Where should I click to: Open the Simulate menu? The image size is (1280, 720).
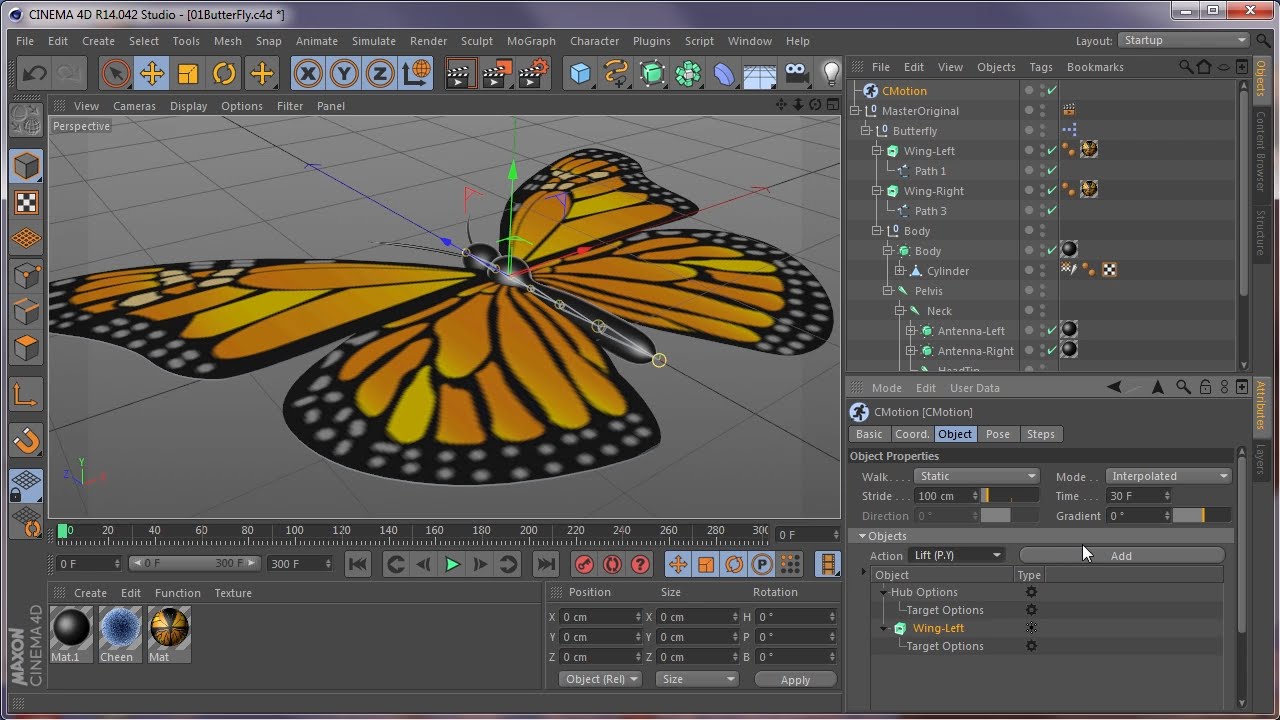(374, 41)
